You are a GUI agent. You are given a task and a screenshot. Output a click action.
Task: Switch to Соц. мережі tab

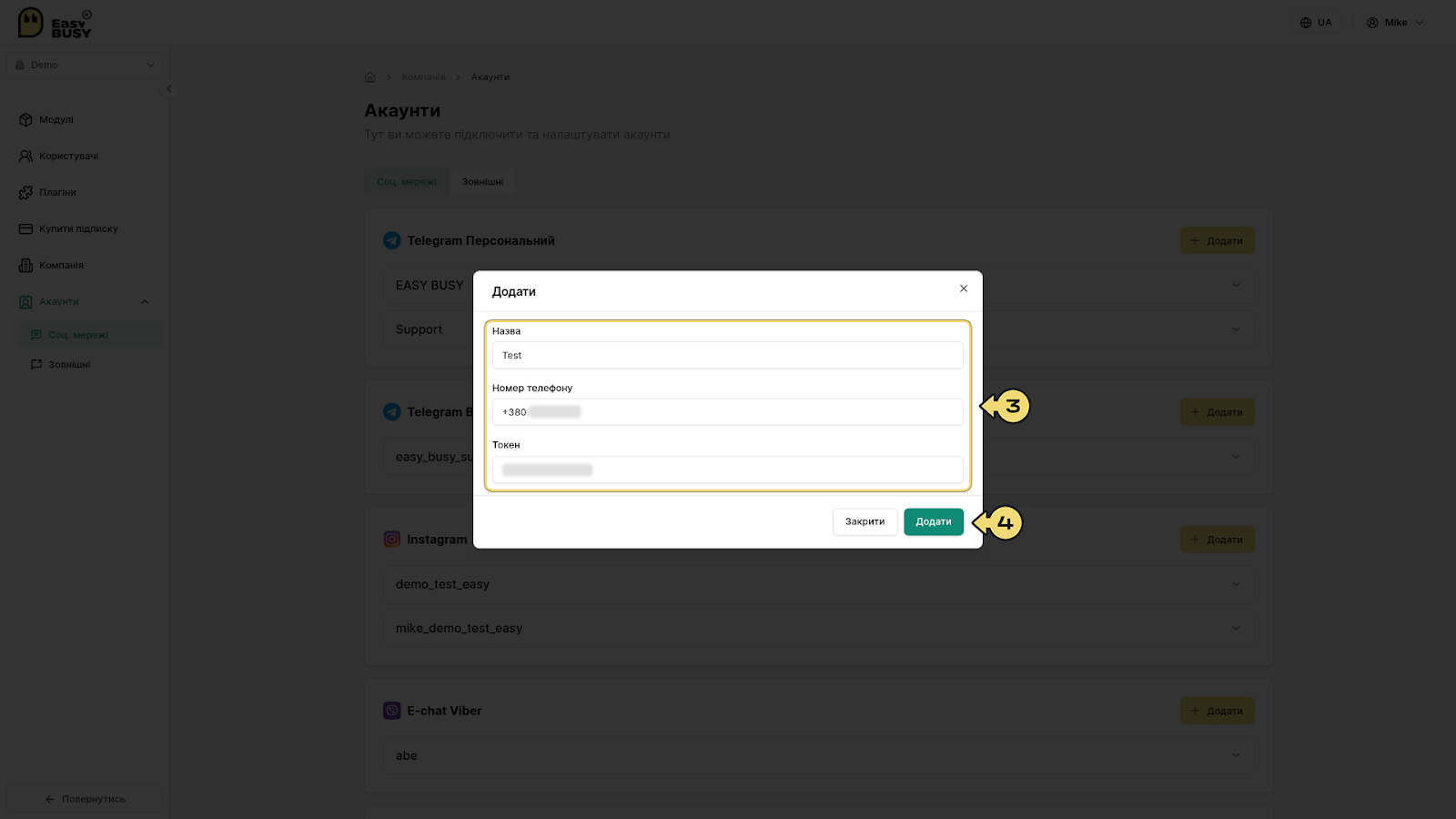407,182
